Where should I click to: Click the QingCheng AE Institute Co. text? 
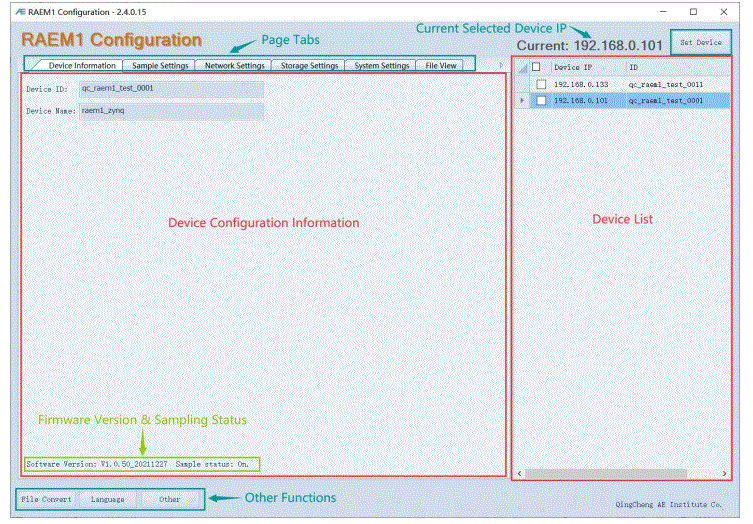[x=668, y=504]
